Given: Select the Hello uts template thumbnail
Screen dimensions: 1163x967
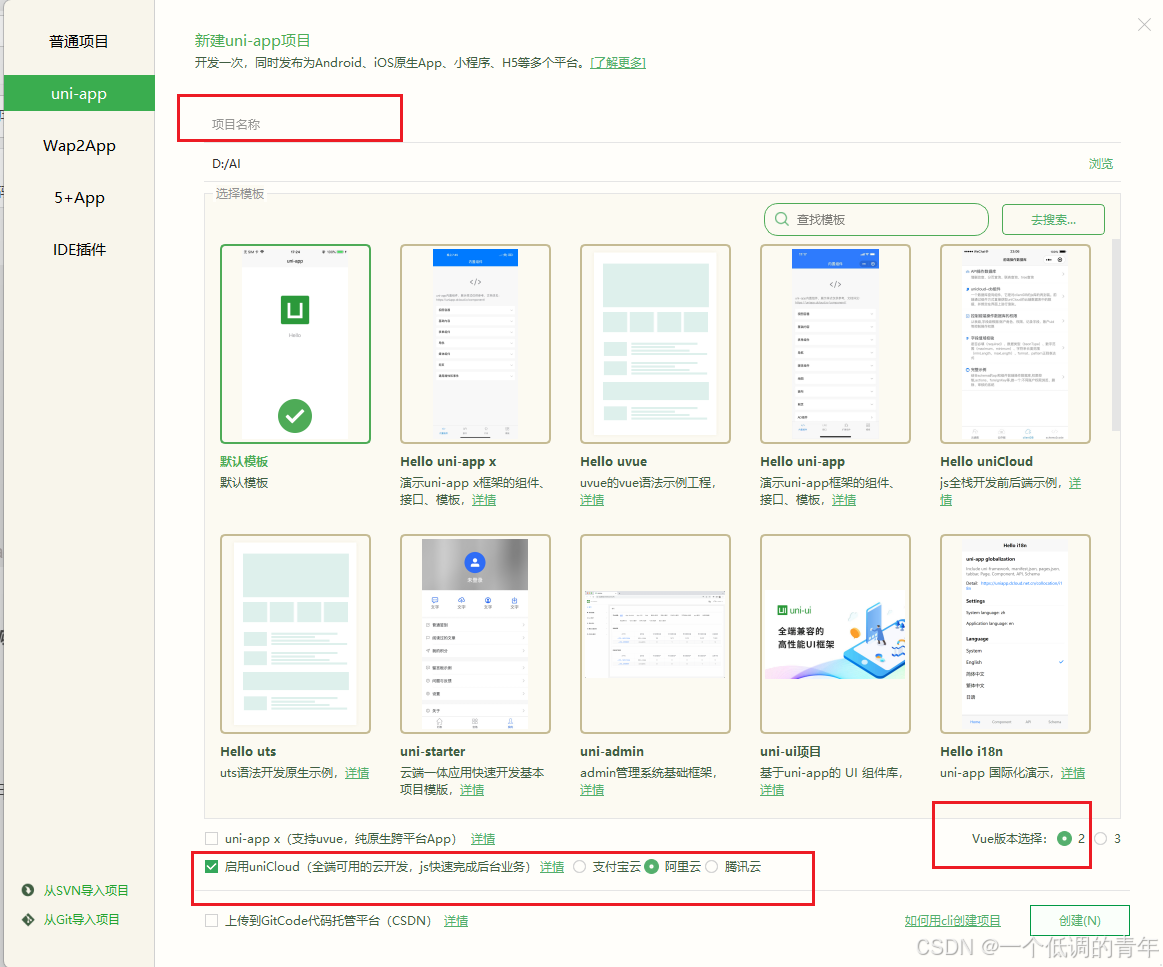Looking at the screenshot, I should point(295,634).
